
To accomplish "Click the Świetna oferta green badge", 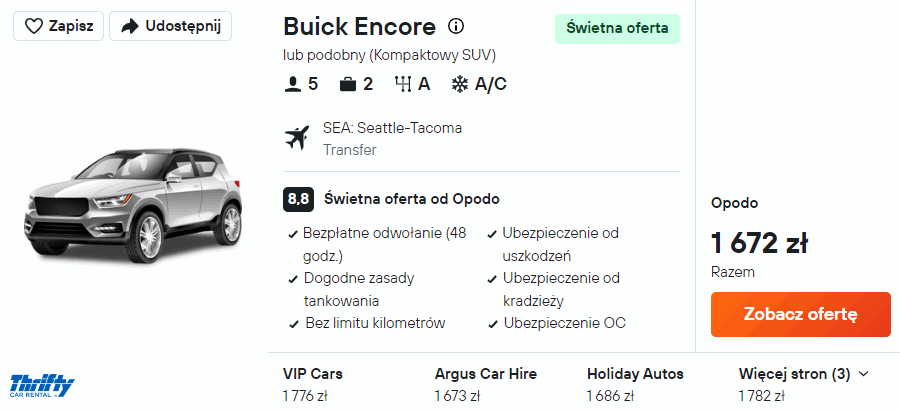I will [x=617, y=28].
